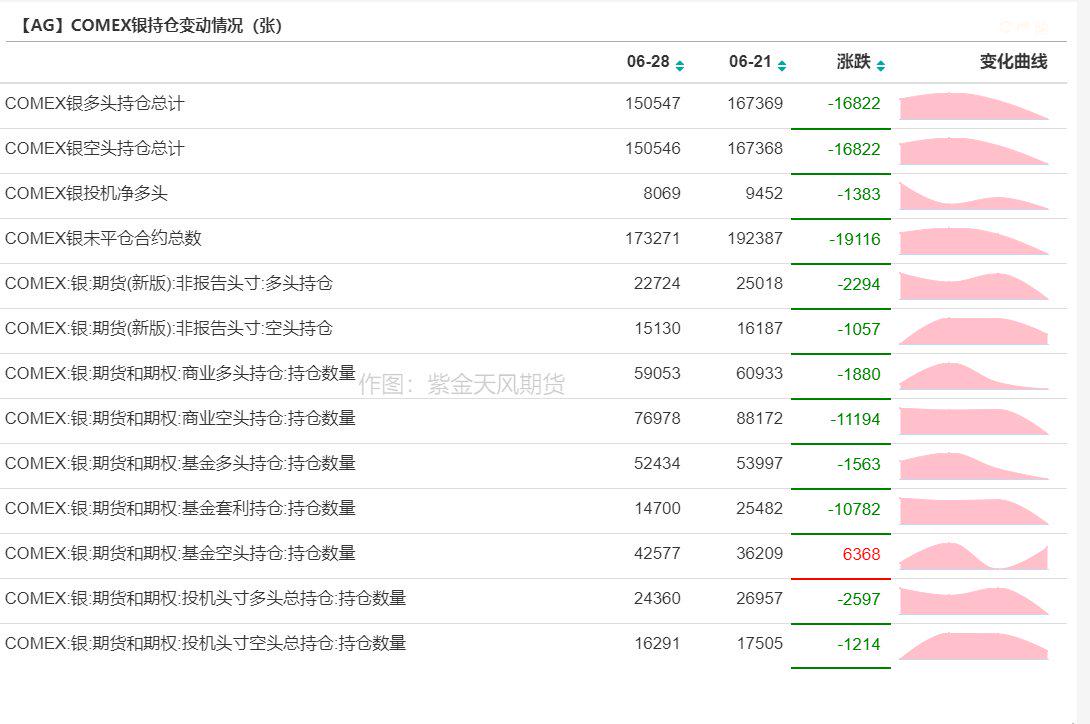The height and width of the screenshot is (724, 1090).
Task: Click the 150547 value in 06-28 column
Action: [x=653, y=104]
